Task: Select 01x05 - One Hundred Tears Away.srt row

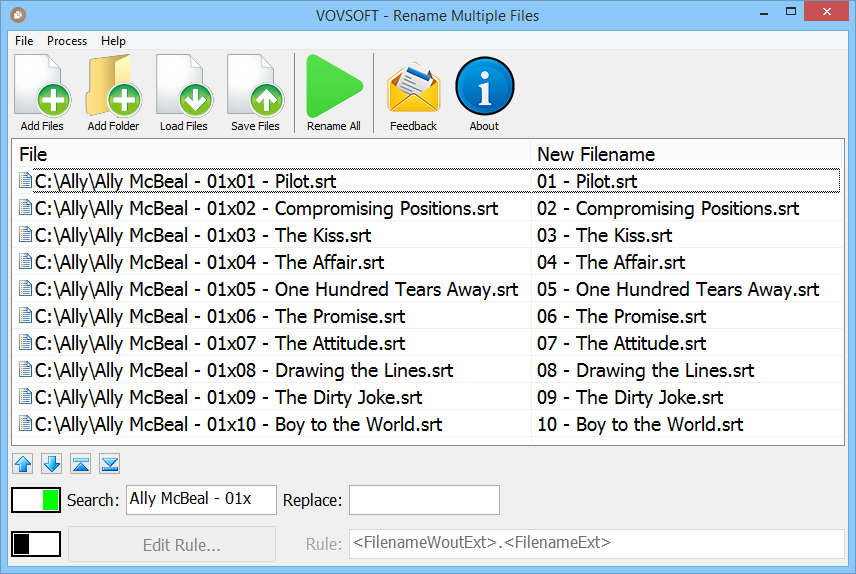Action: (x=426, y=289)
